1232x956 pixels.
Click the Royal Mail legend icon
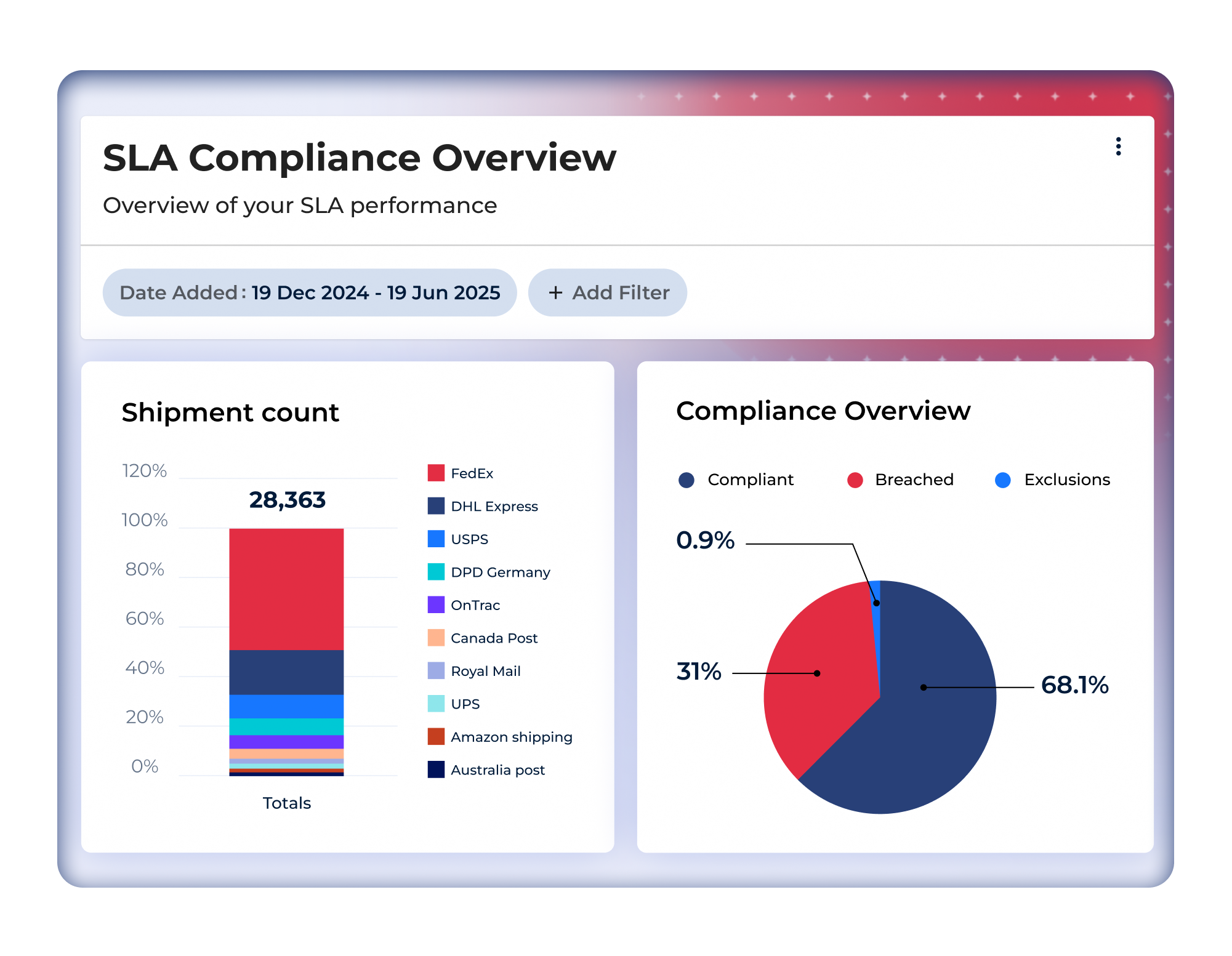(x=436, y=670)
